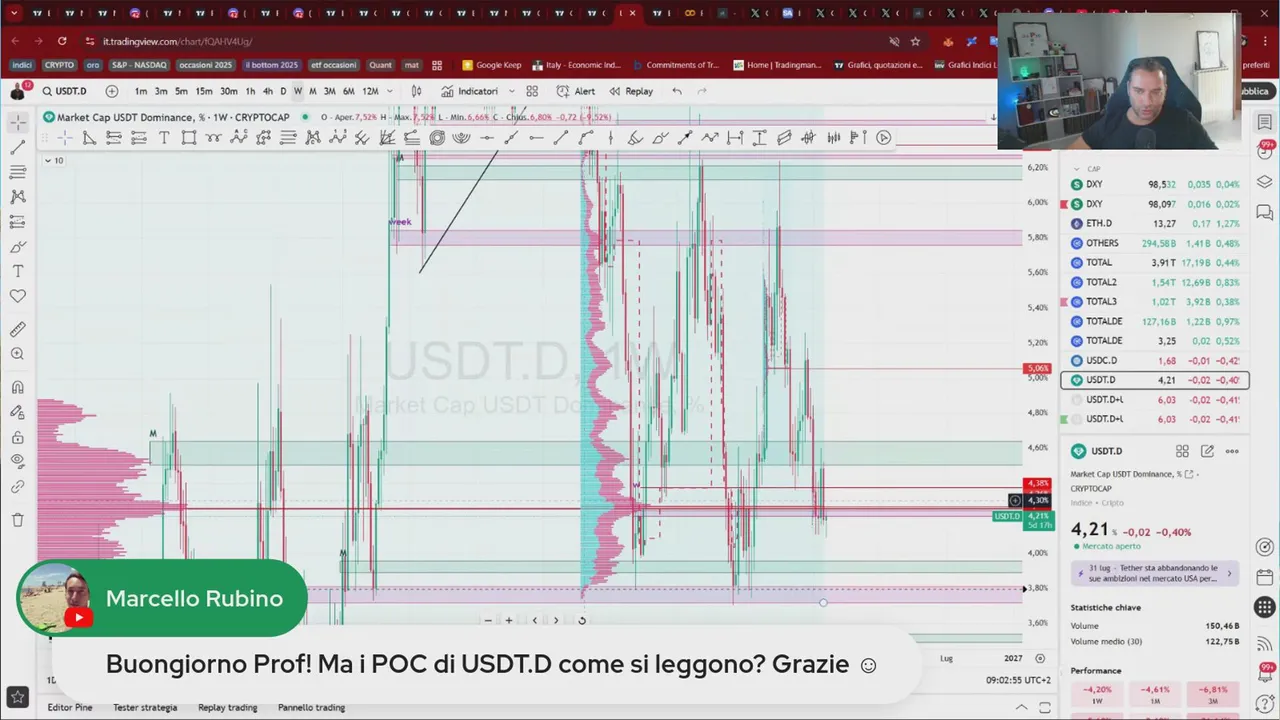Open the CRYPTO bookmark folder

[x=59, y=65]
